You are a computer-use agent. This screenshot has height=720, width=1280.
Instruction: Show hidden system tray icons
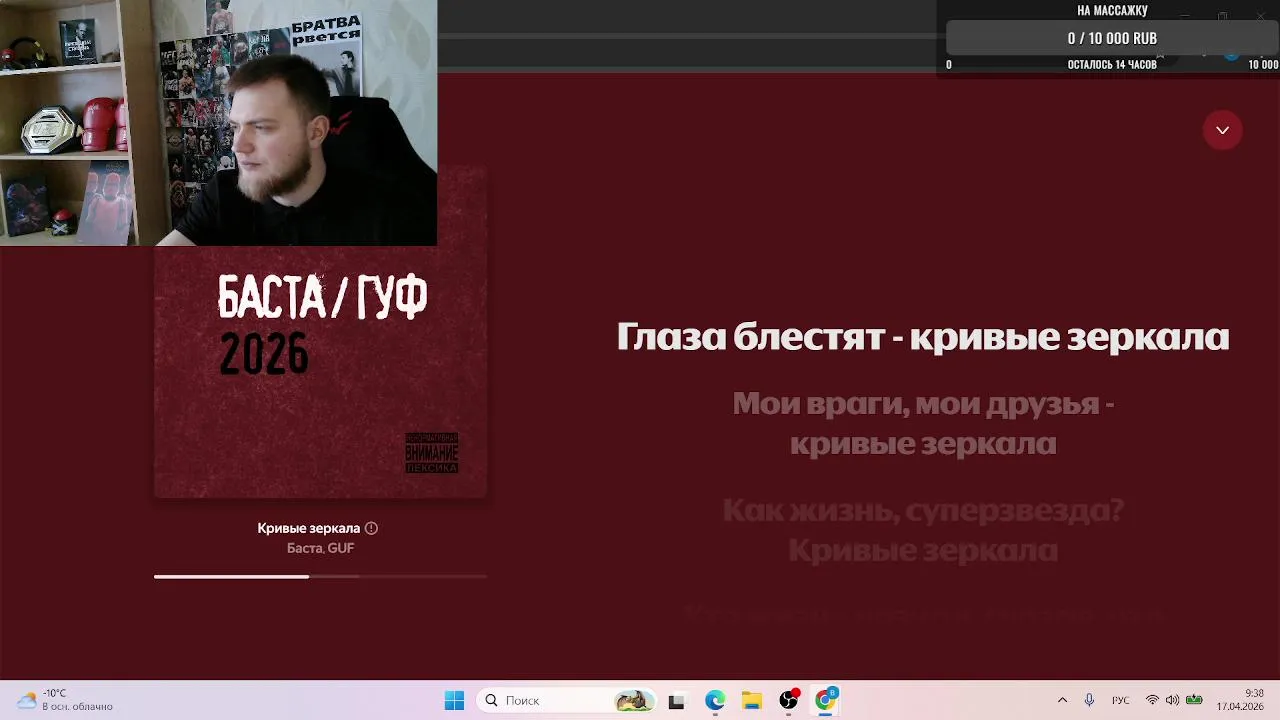click(1062, 700)
